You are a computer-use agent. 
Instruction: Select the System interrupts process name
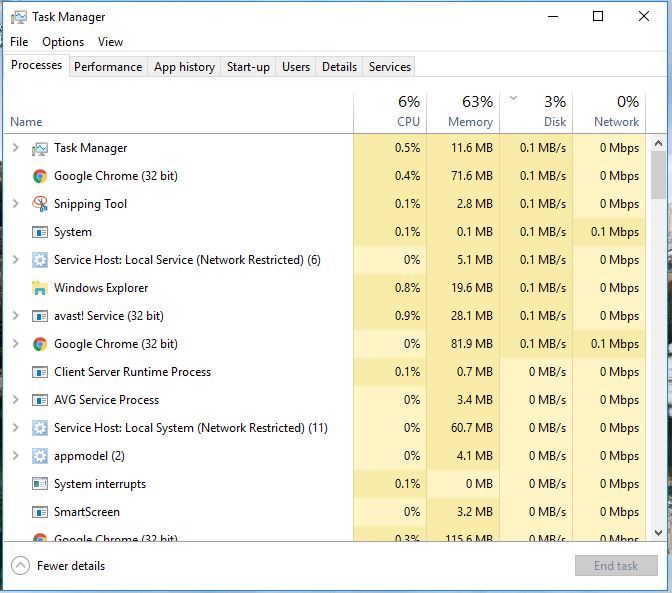[100, 484]
